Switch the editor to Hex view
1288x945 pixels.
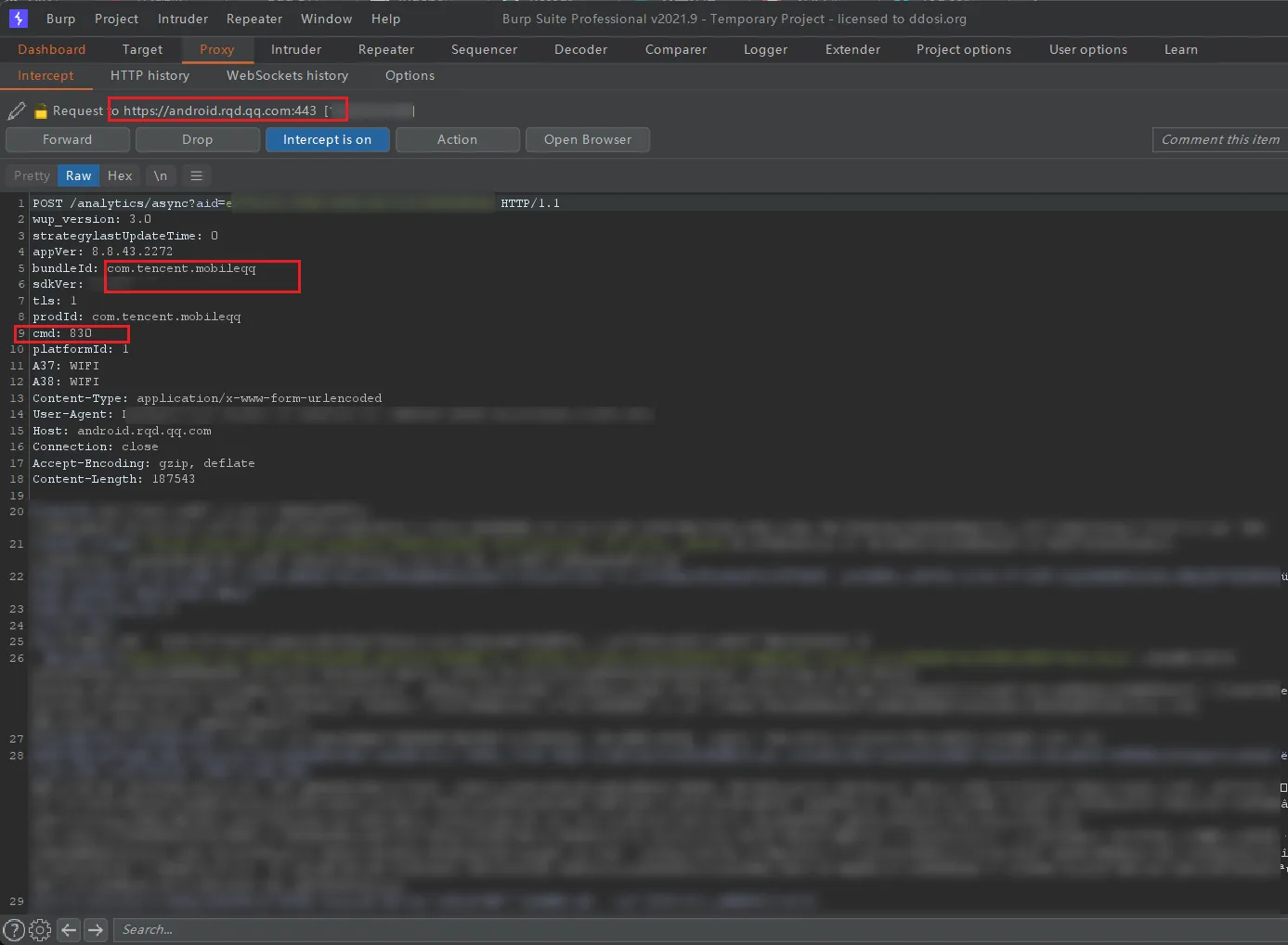[x=120, y=175]
